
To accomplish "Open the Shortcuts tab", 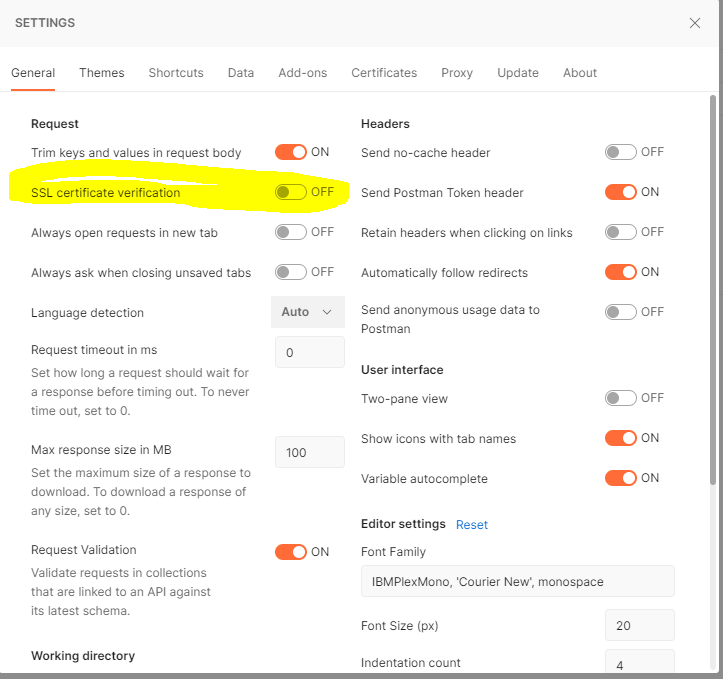I will (176, 73).
